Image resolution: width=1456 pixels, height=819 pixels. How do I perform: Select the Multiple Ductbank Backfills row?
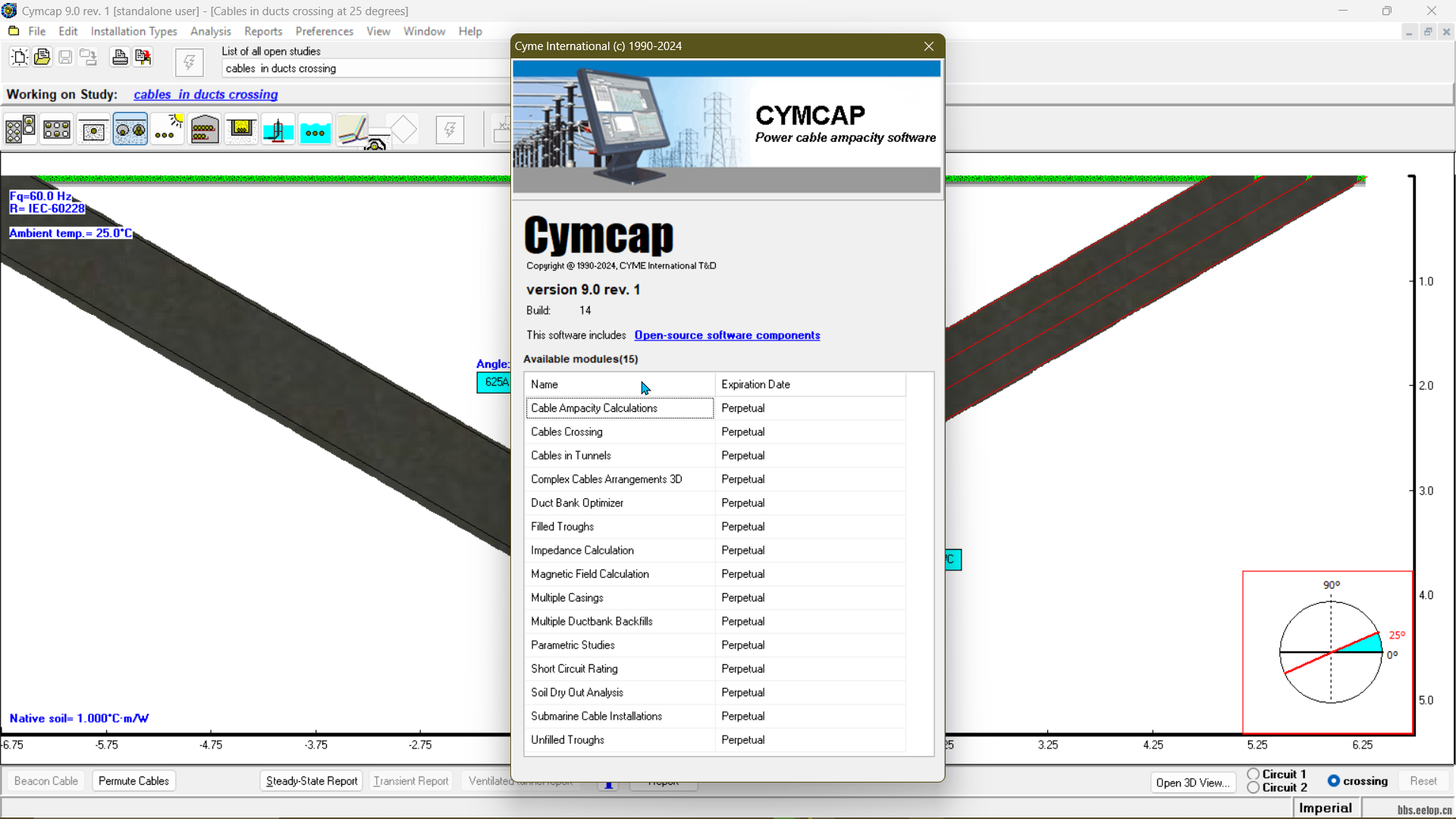(x=715, y=621)
